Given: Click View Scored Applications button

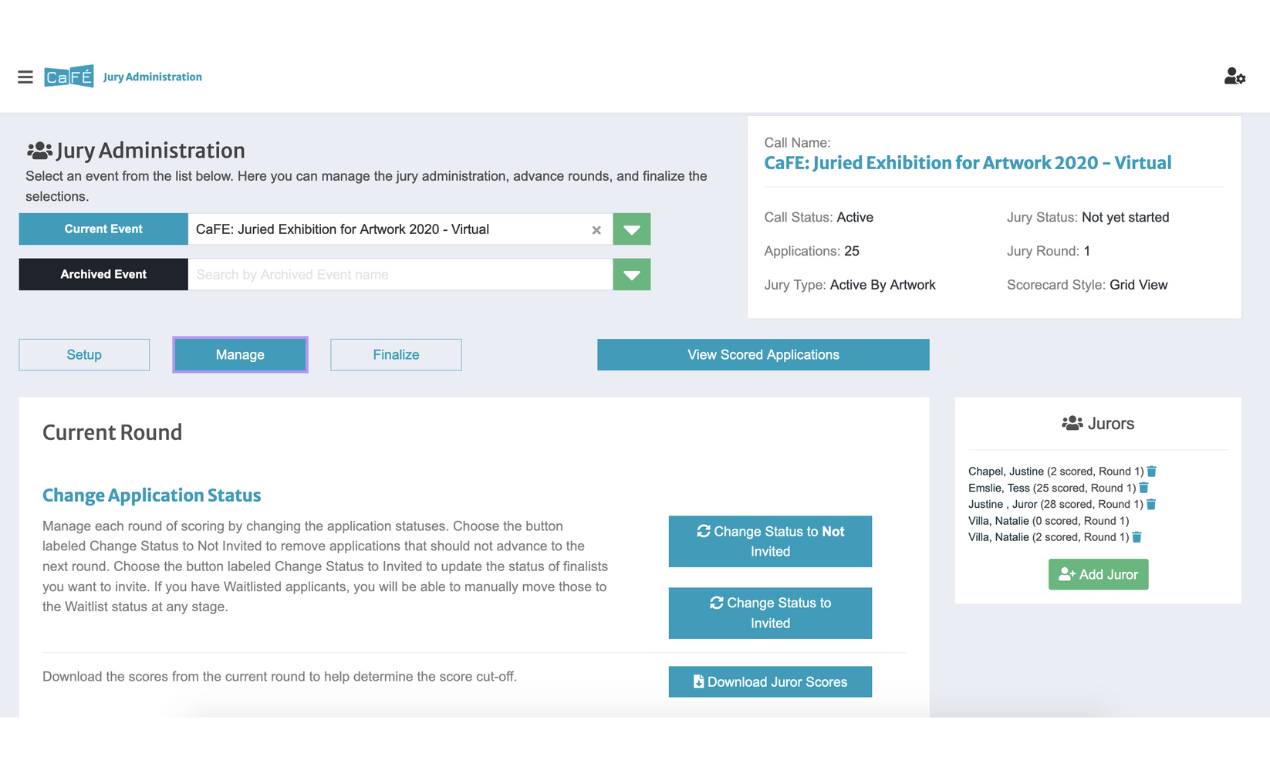Looking at the screenshot, I should coord(763,355).
